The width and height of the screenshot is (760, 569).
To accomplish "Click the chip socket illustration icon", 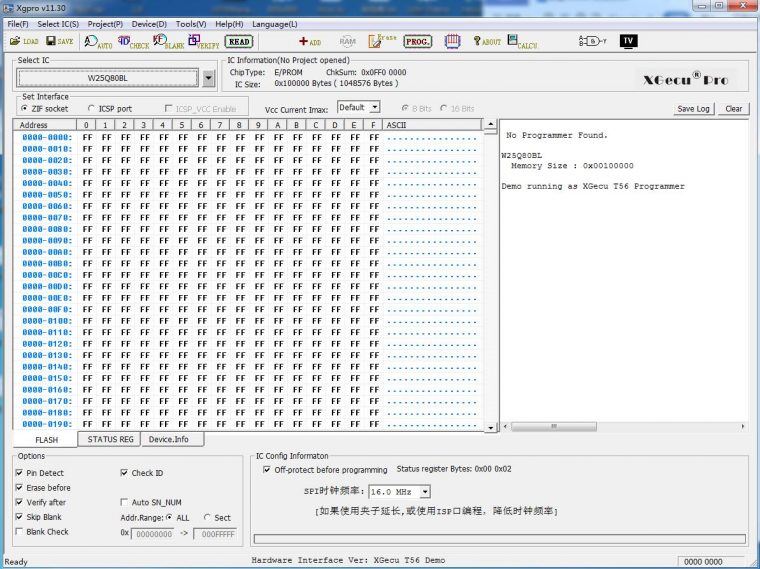I will (452, 41).
